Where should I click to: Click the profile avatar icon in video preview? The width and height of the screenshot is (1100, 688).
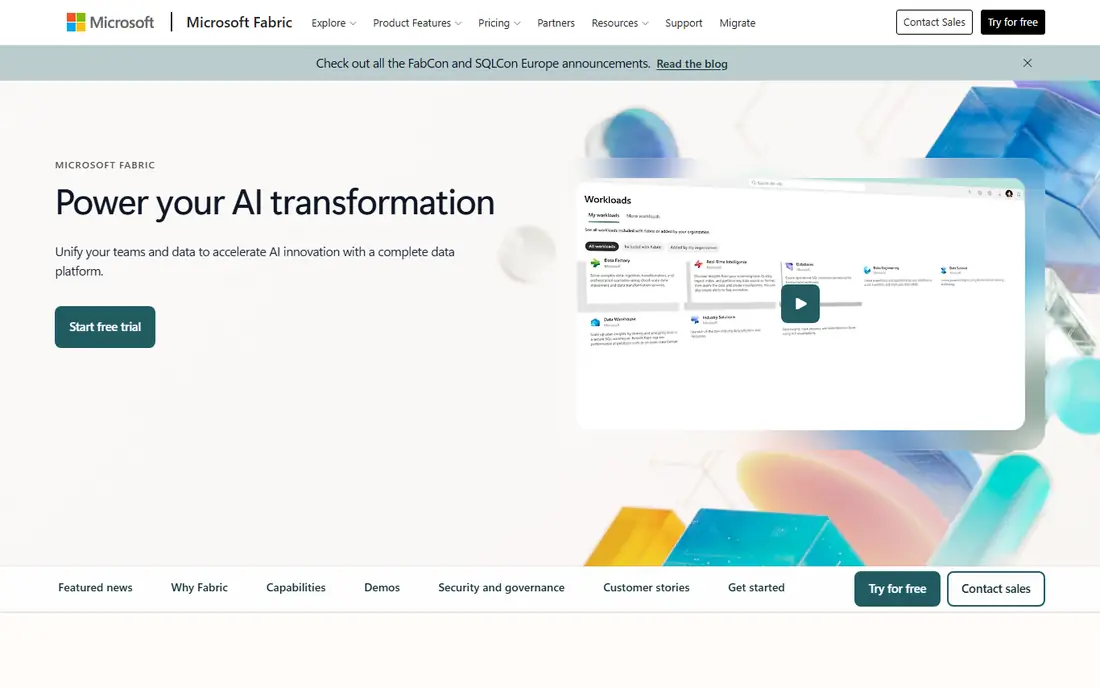point(1009,194)
